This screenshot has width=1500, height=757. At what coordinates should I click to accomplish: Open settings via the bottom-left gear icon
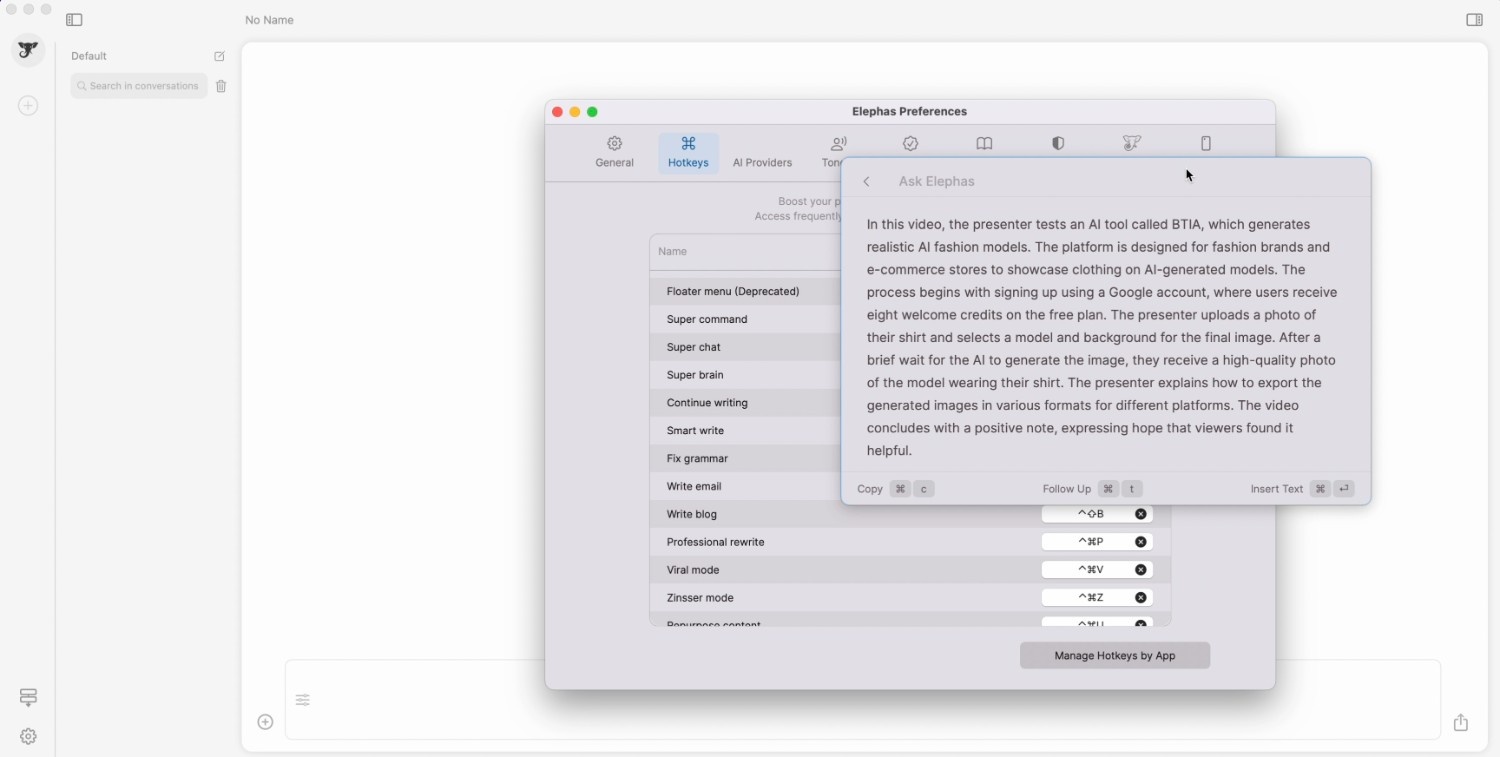28,736
